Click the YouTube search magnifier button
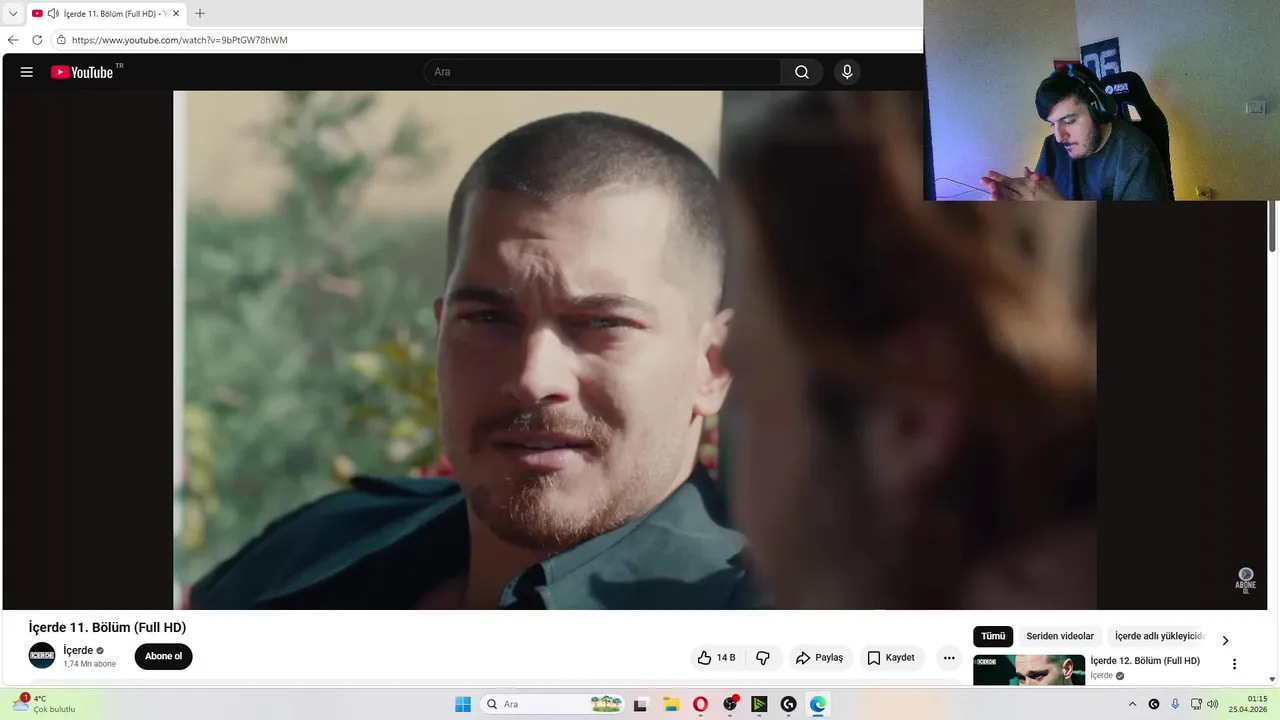 click(802, 72)
